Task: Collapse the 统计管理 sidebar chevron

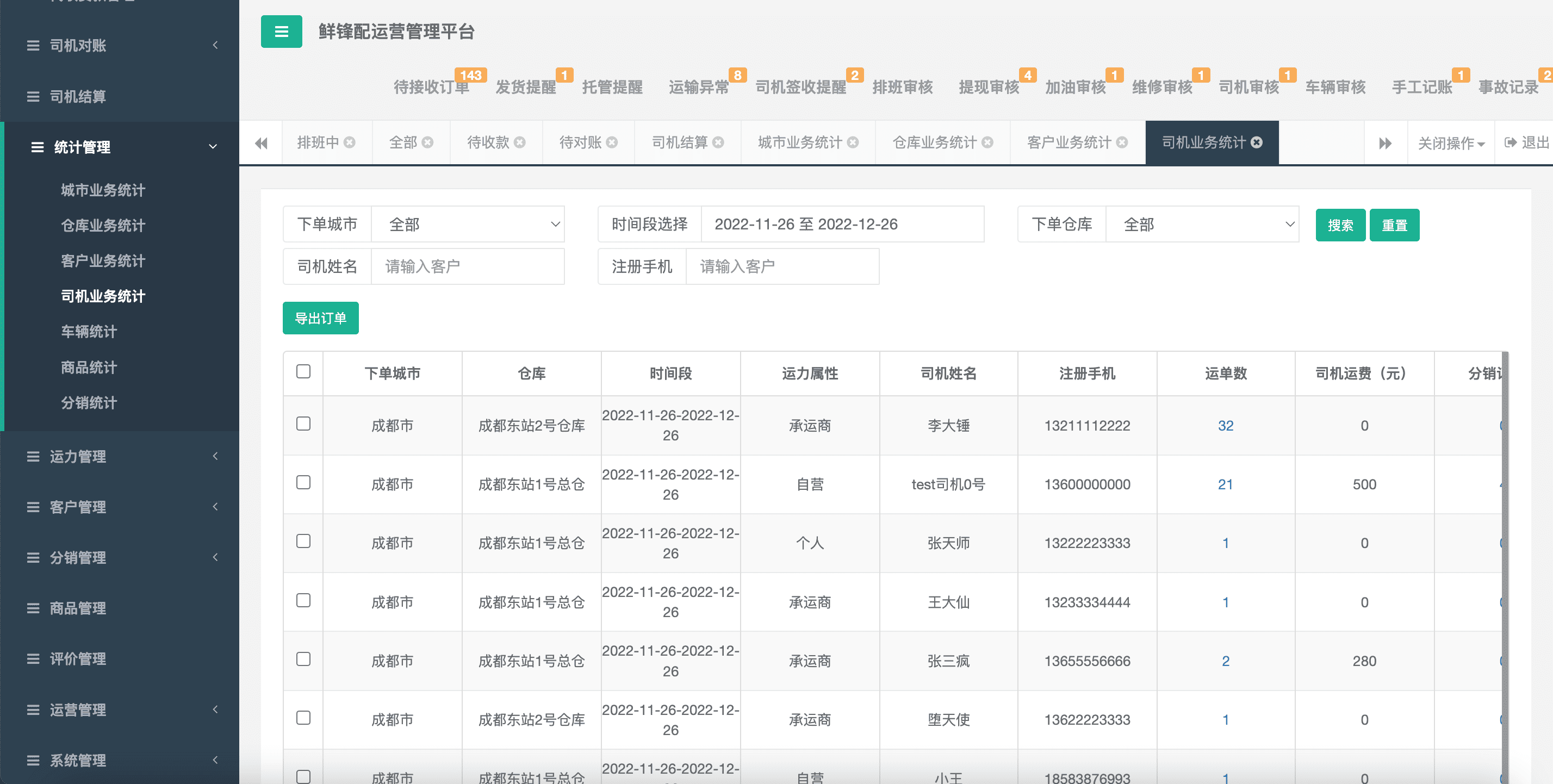Action: 213,146
